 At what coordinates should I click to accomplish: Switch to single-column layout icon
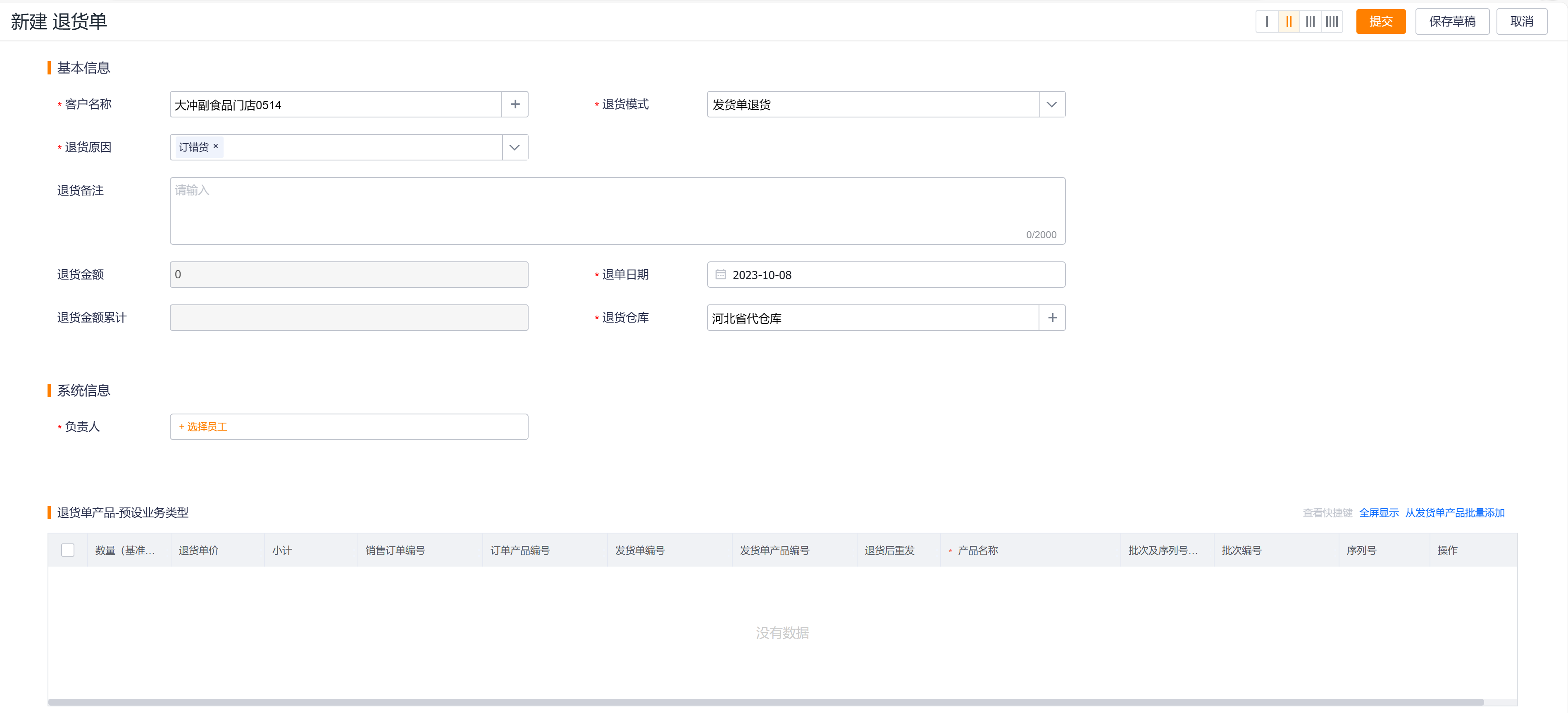coord(1267,22)
